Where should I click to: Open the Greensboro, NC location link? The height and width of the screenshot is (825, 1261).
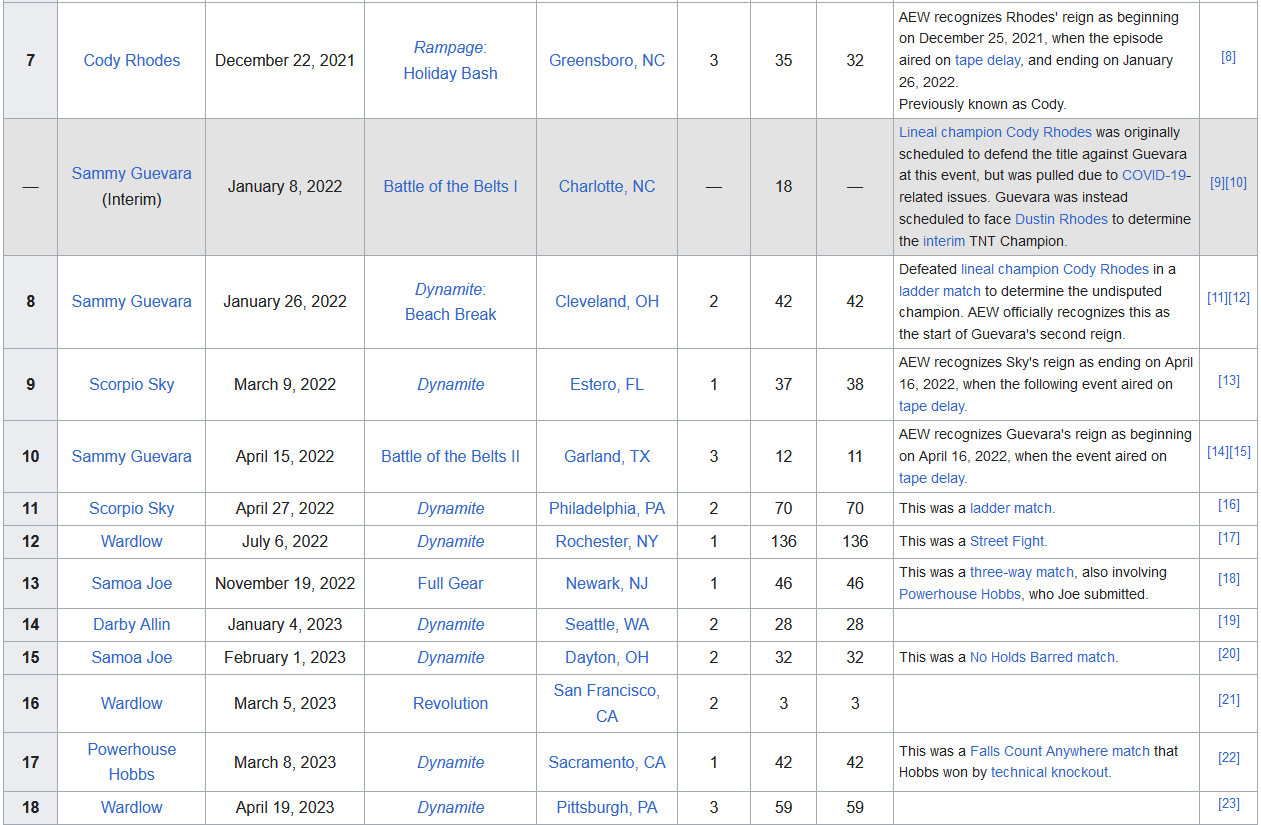coord(606,60)
